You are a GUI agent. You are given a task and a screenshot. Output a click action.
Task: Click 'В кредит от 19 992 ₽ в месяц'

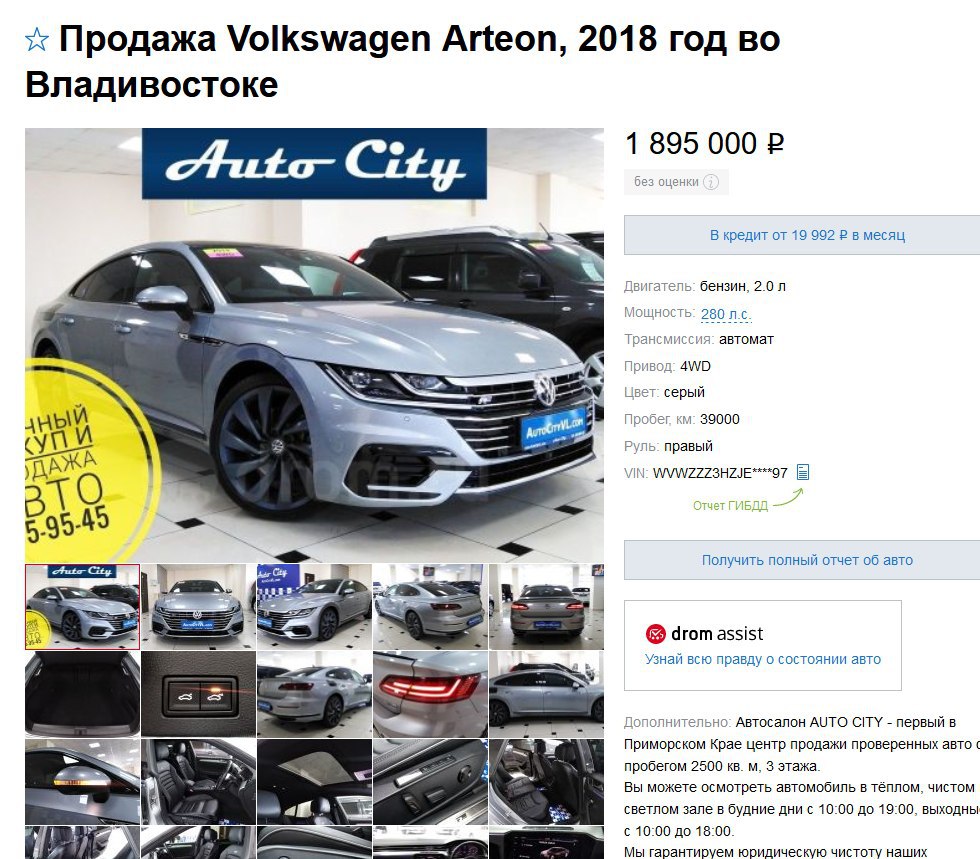pyautogui.click(x=806, y=235)
